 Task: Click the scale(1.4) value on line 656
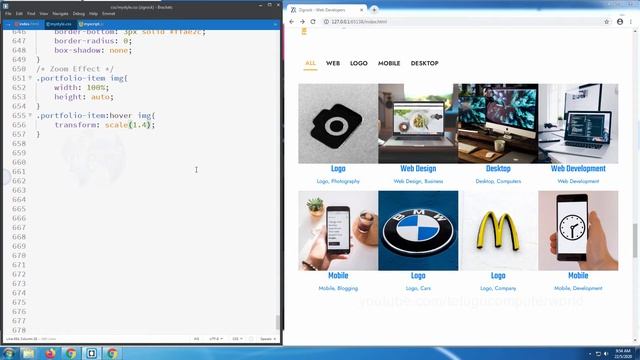click(x=130, y=125)
